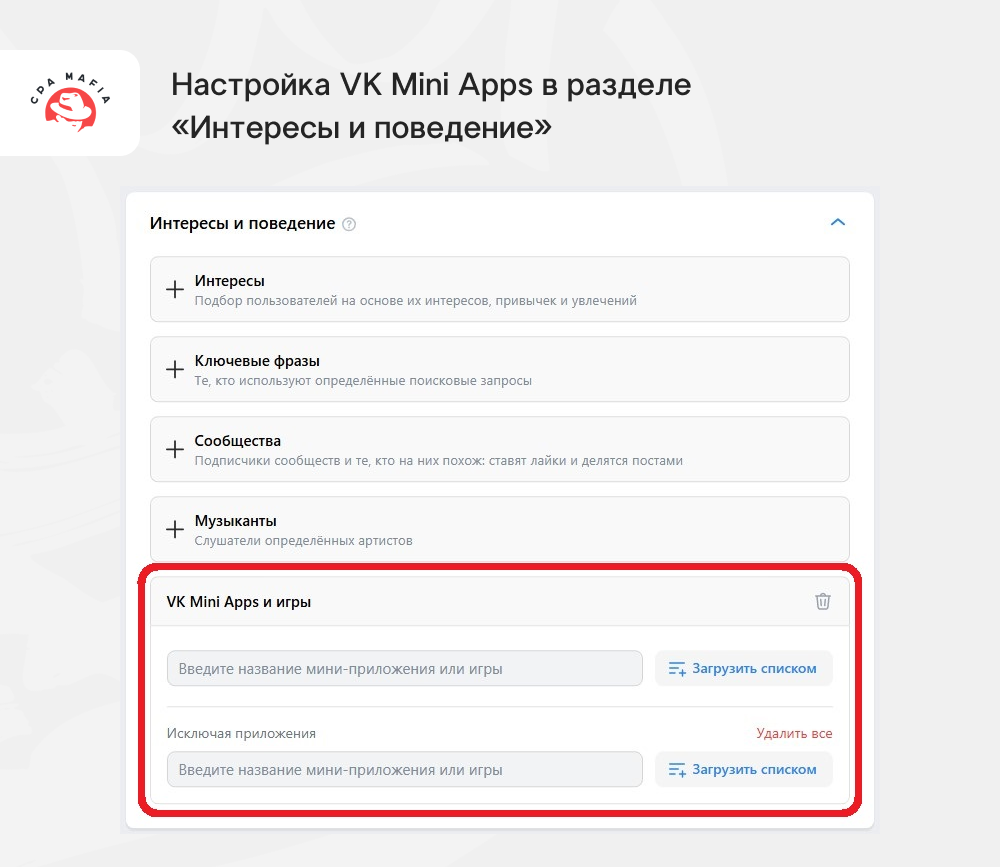Delete VK Mini Apps block with trash icon
This screenshot has height=867, width=1000.
point(823,601)
